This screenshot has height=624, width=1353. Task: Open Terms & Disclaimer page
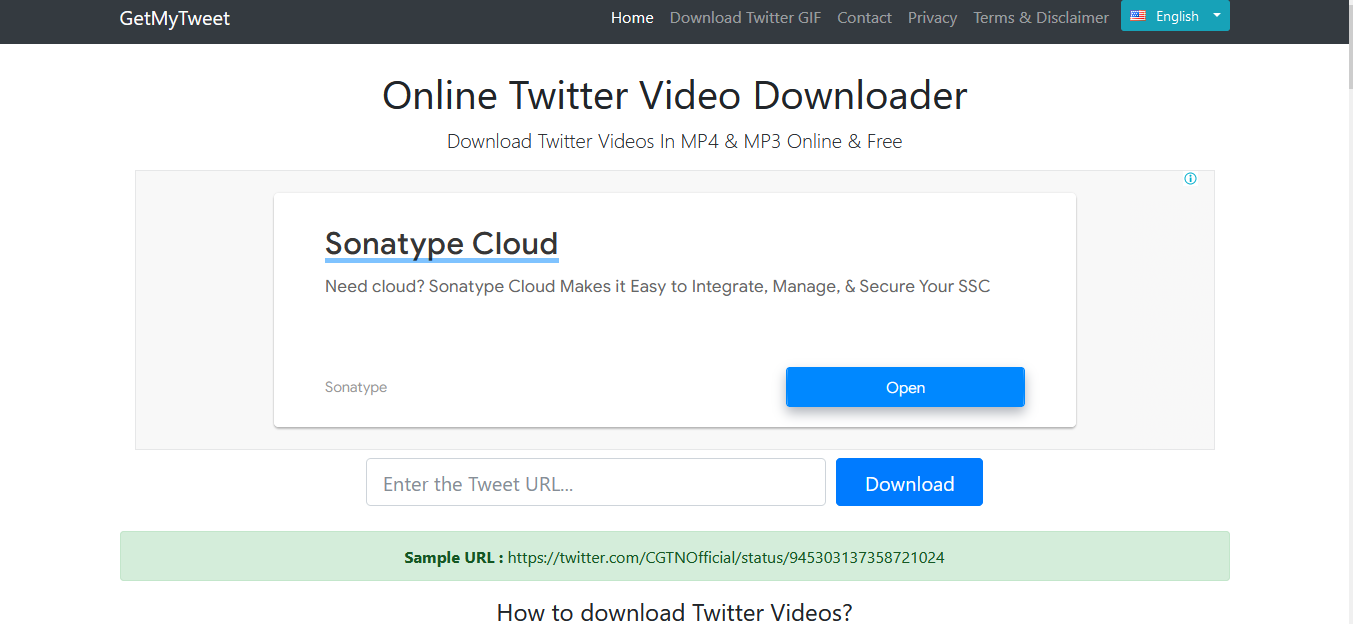point(1041,17)
